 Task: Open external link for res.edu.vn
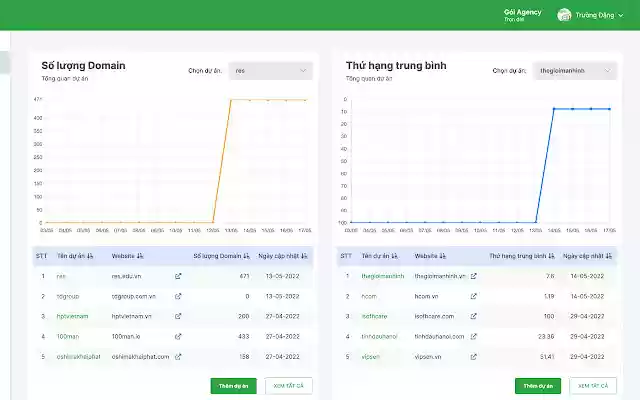pos(178,276)
